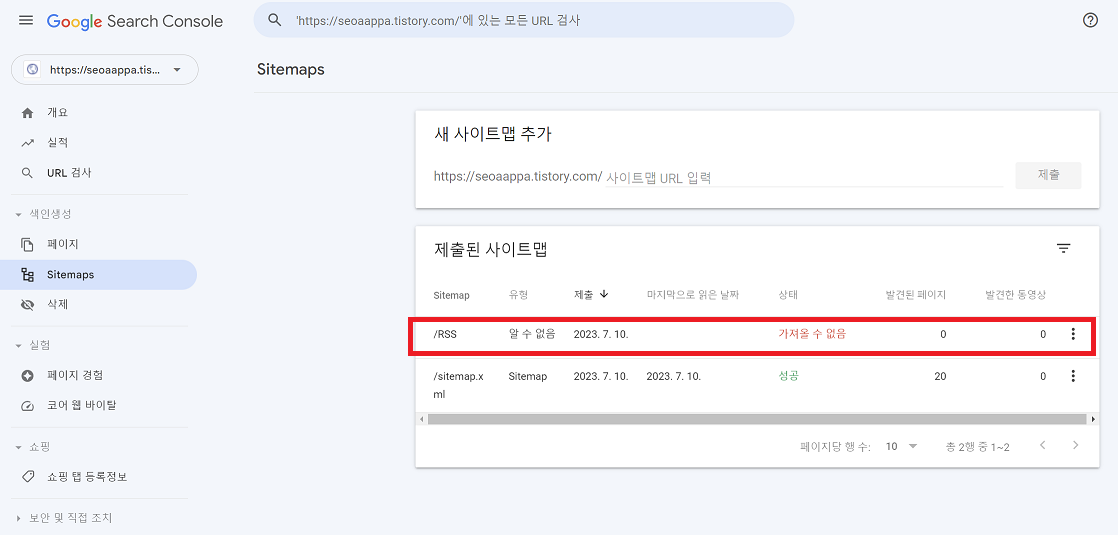Click the crossed-eye icon next to 삭제
The image size is (1118, 535).
[28, 305]
